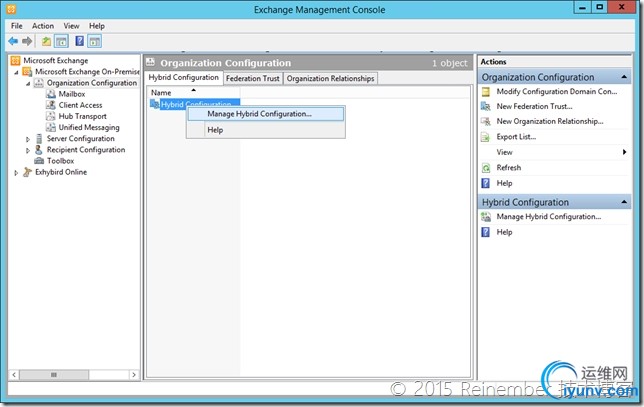Click the Export List icon
The width and height of the screenshot is (644, 407).
click(485, 137)
